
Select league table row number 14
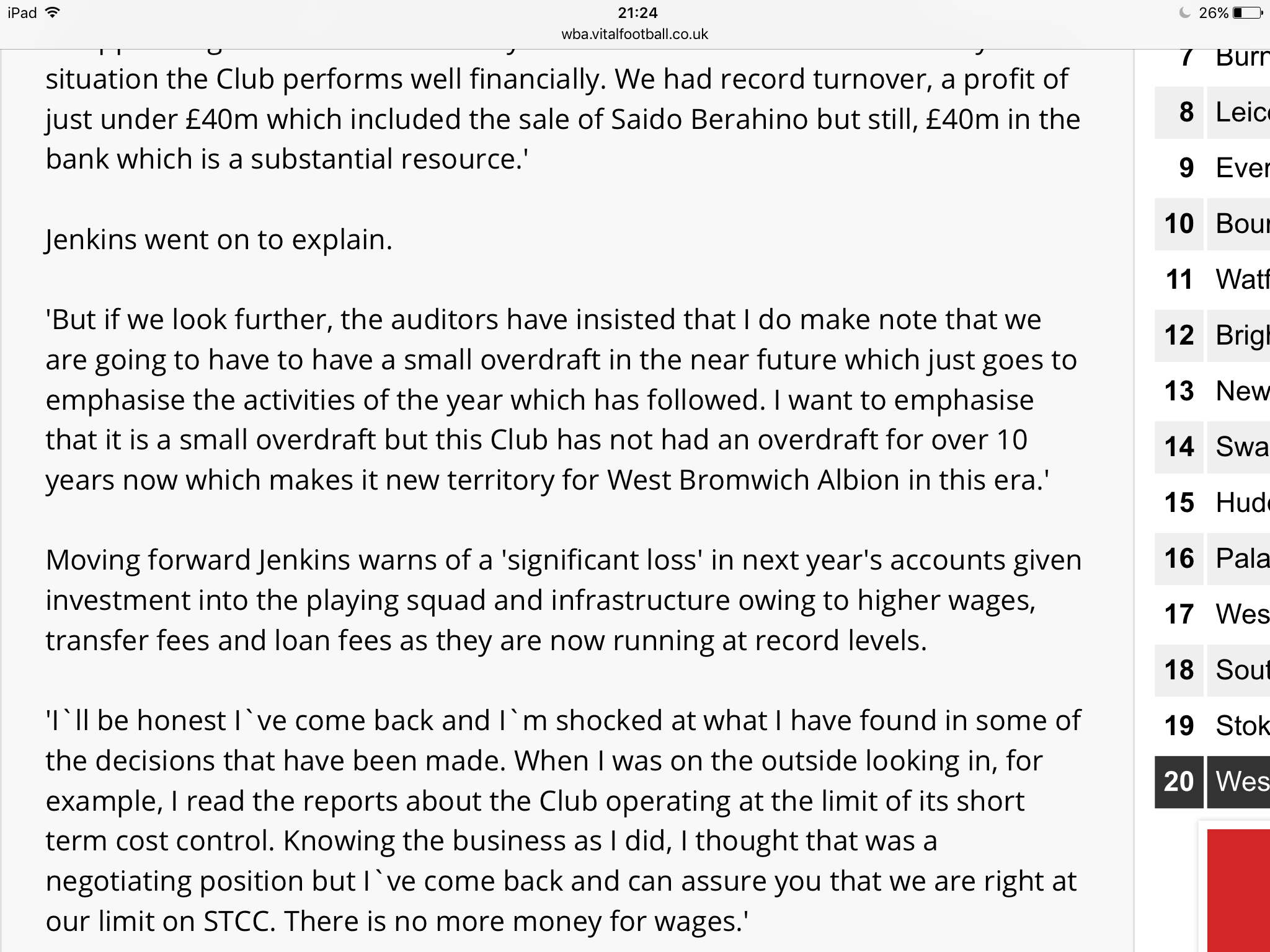coord(1212,447)
